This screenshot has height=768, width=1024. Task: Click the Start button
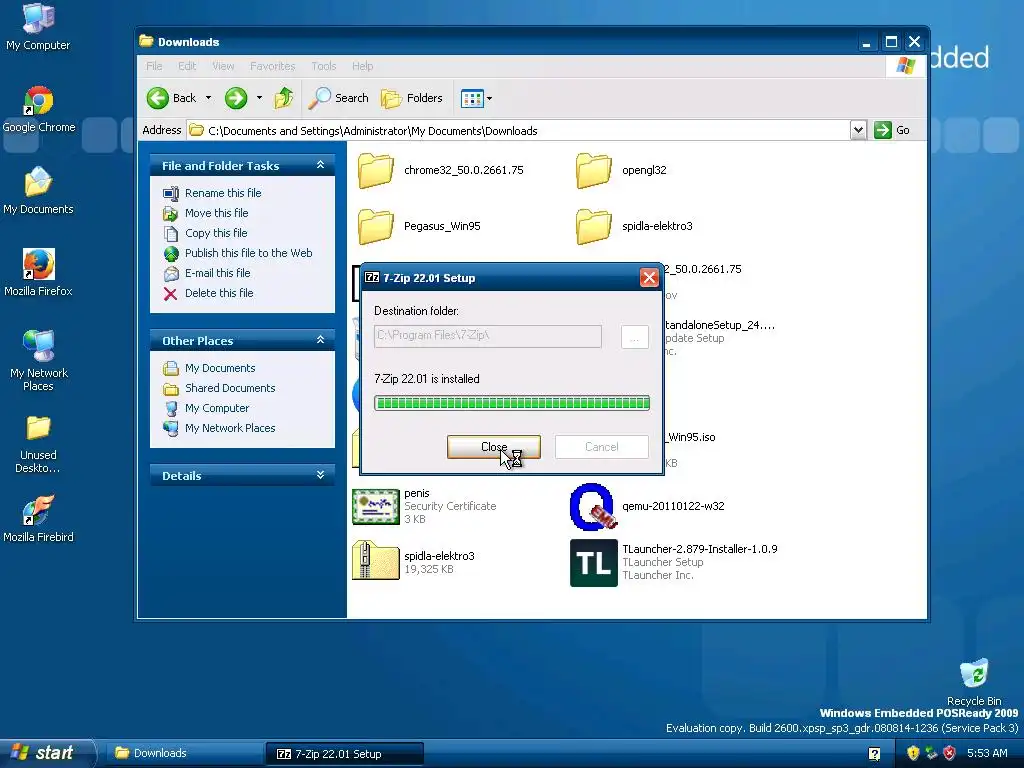[x=47, y=753]
